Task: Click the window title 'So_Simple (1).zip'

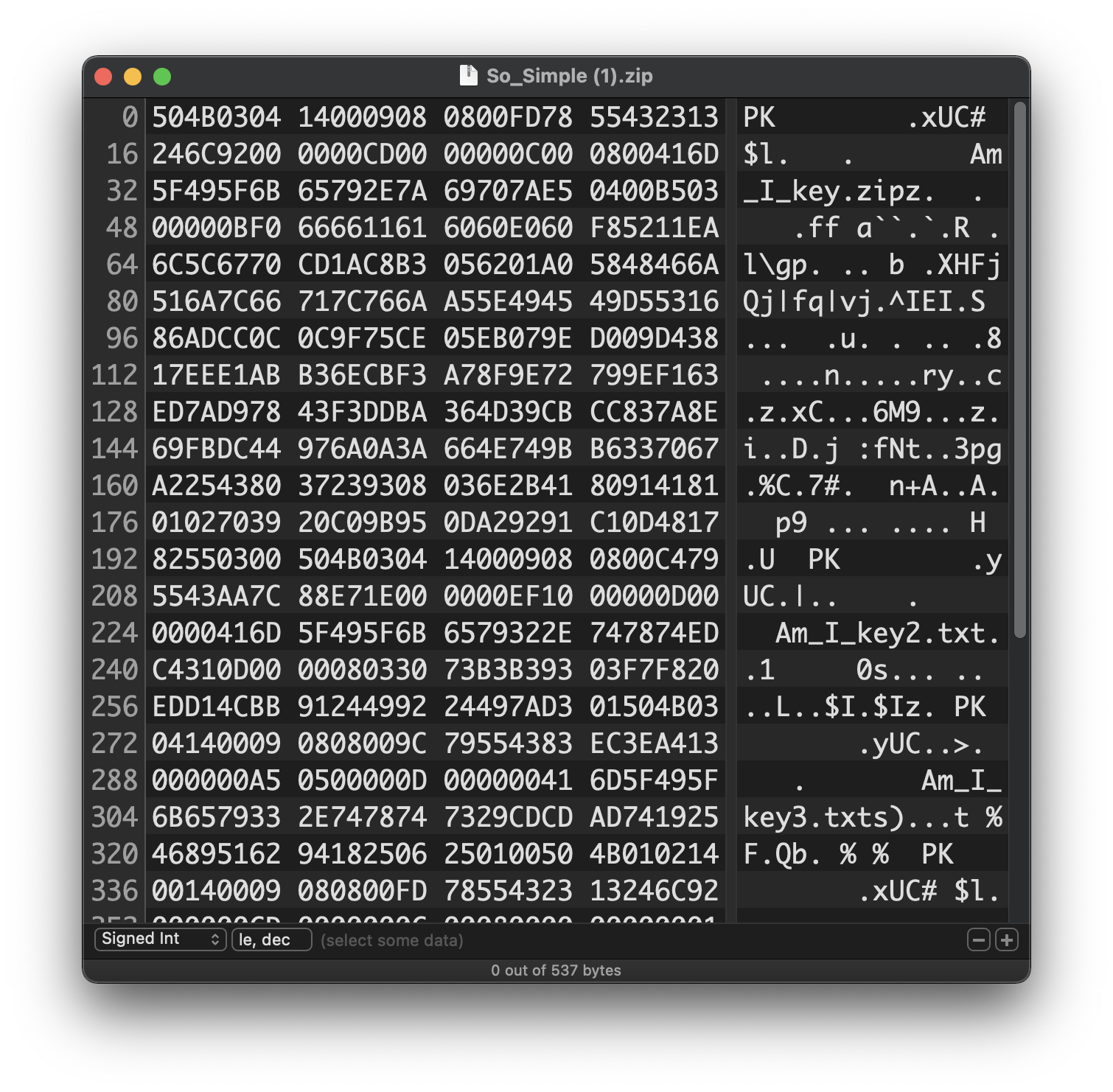Action: [x=570, y=76]
